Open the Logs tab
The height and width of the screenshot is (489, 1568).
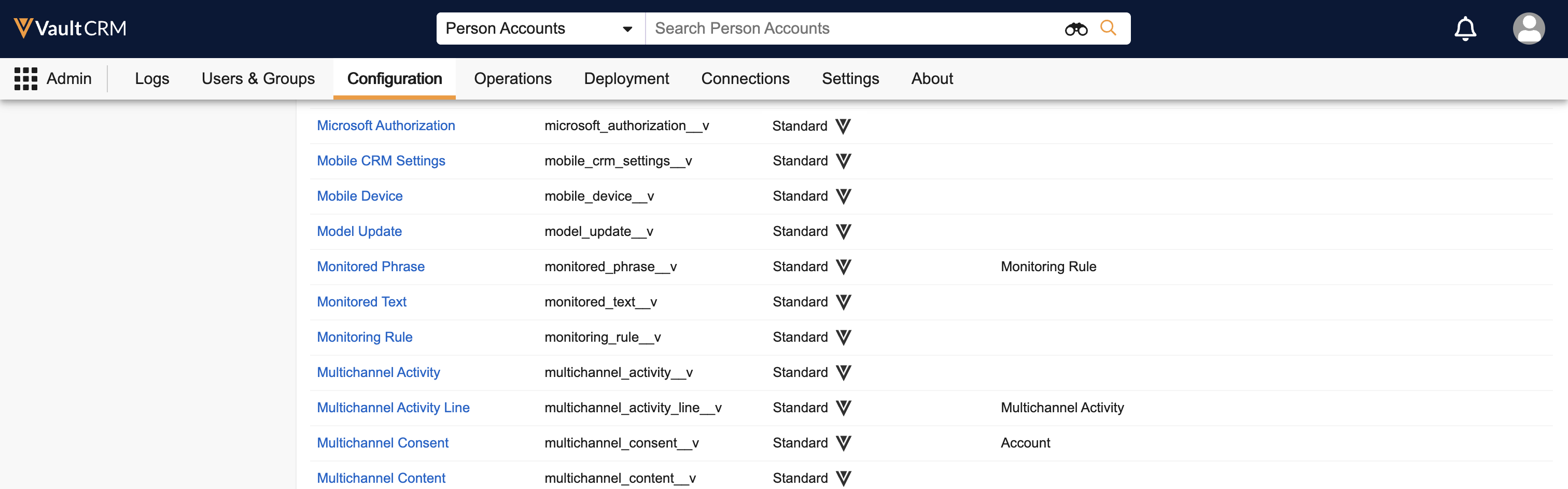[152, 78]
